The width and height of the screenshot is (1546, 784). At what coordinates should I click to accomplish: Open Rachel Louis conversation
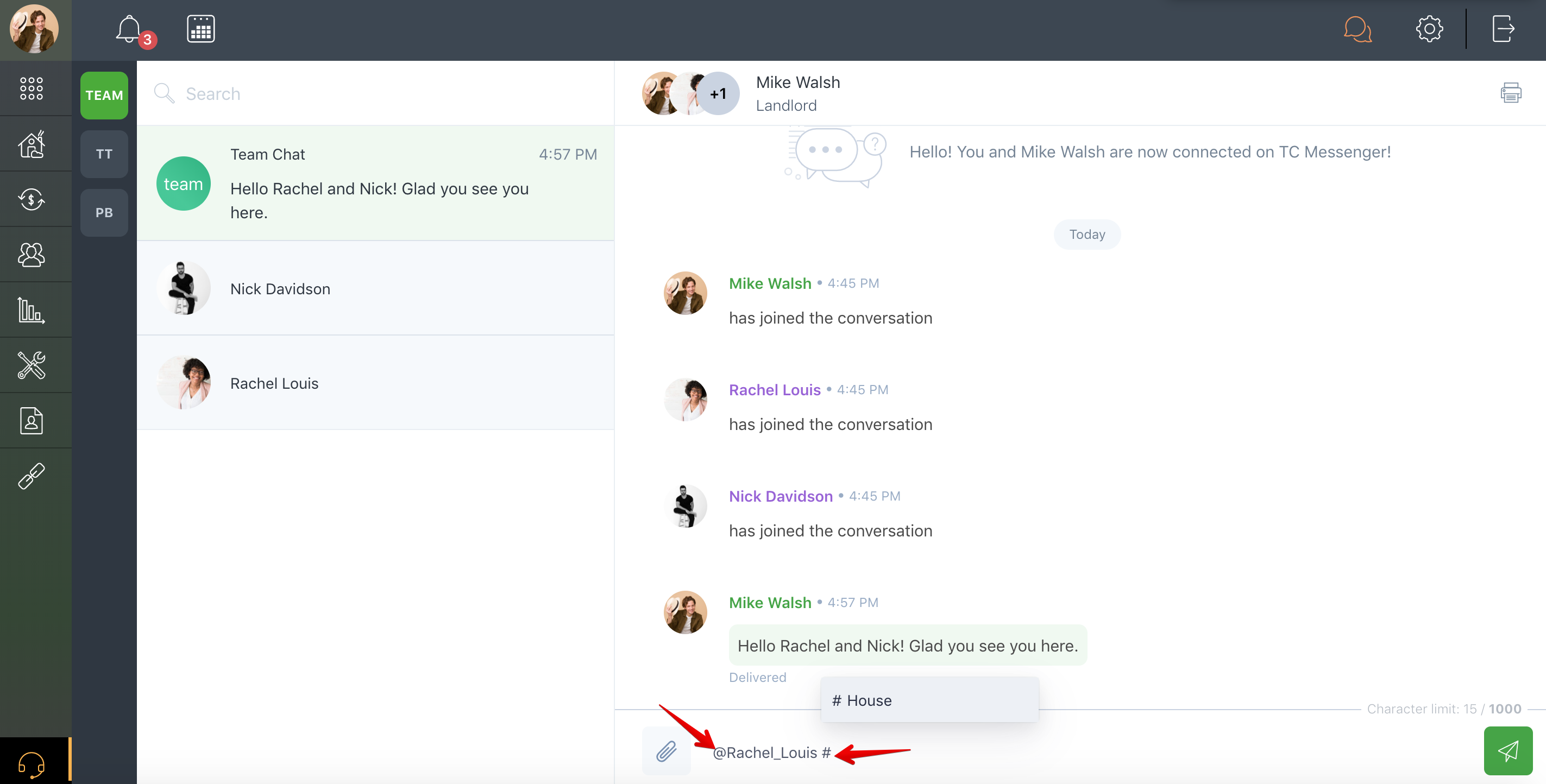(376, 383)
